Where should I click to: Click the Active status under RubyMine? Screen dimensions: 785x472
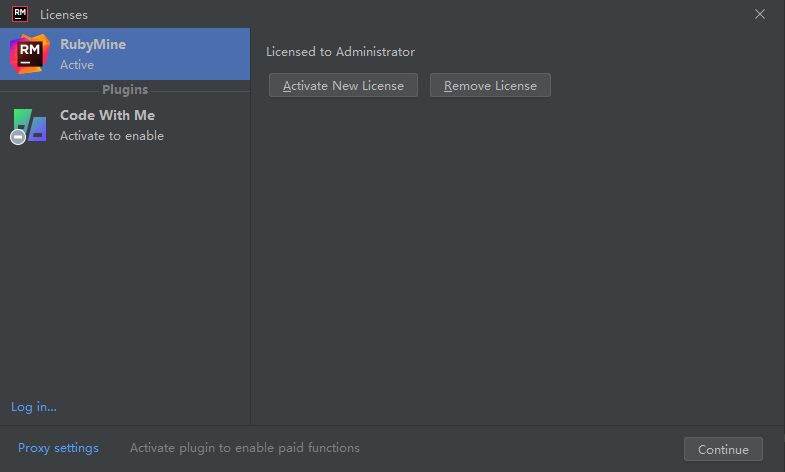pyautogui.click(x=77, y=65)
